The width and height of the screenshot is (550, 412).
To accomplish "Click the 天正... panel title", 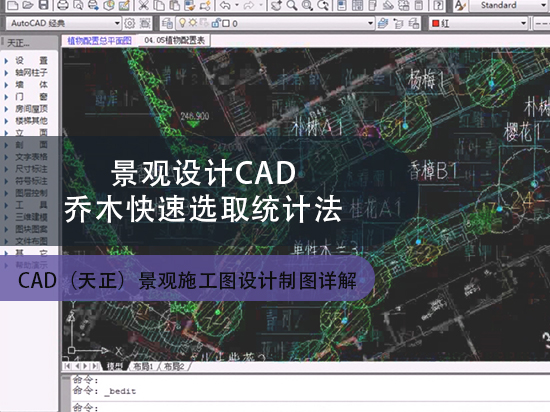I will coord(18,43).
